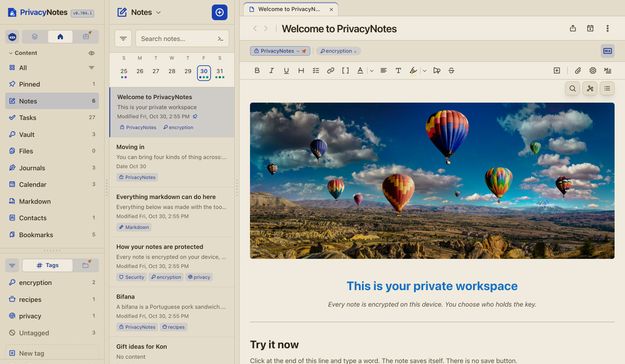Expand the text color dropdown arrow

pyautogui.click(x=371, y=71)
